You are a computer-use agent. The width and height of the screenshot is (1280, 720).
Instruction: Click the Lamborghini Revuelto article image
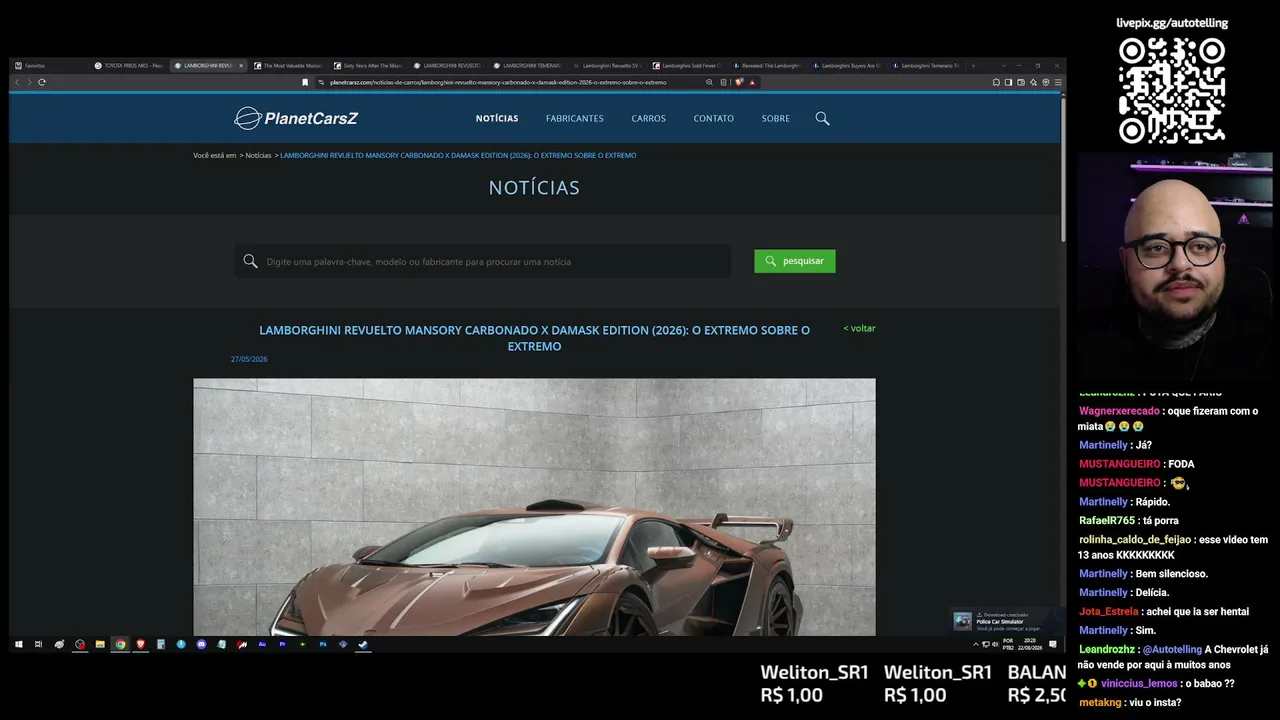[534, 507]
